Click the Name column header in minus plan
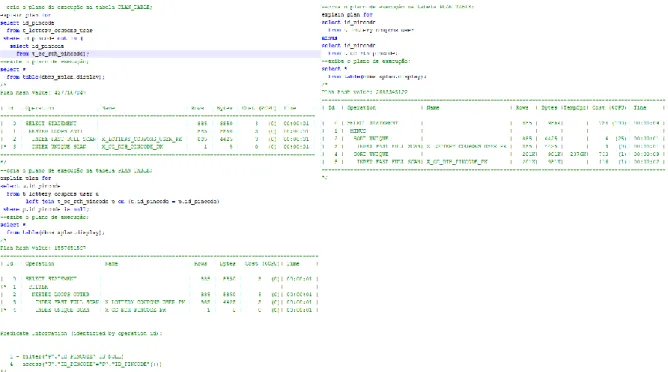The width and height of the screenshot is (668, 372). [433, 108]
